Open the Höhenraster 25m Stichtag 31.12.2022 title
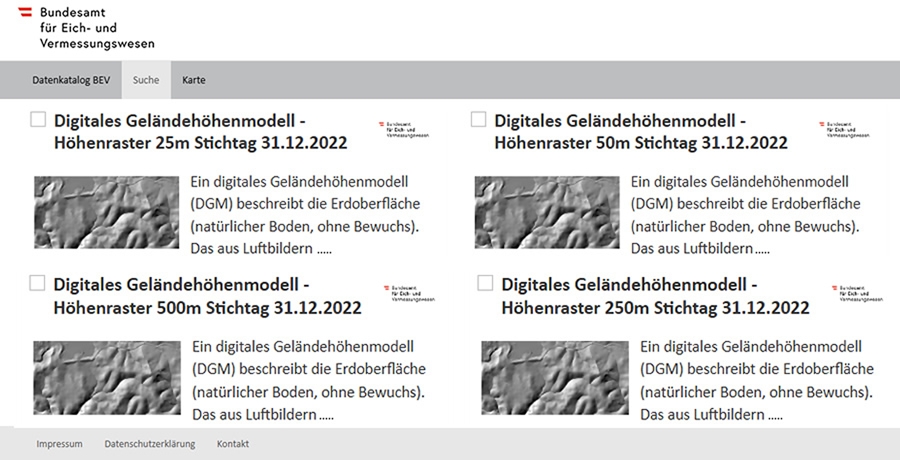This screenshot has width=900, height=460. [x=200, y=143]
